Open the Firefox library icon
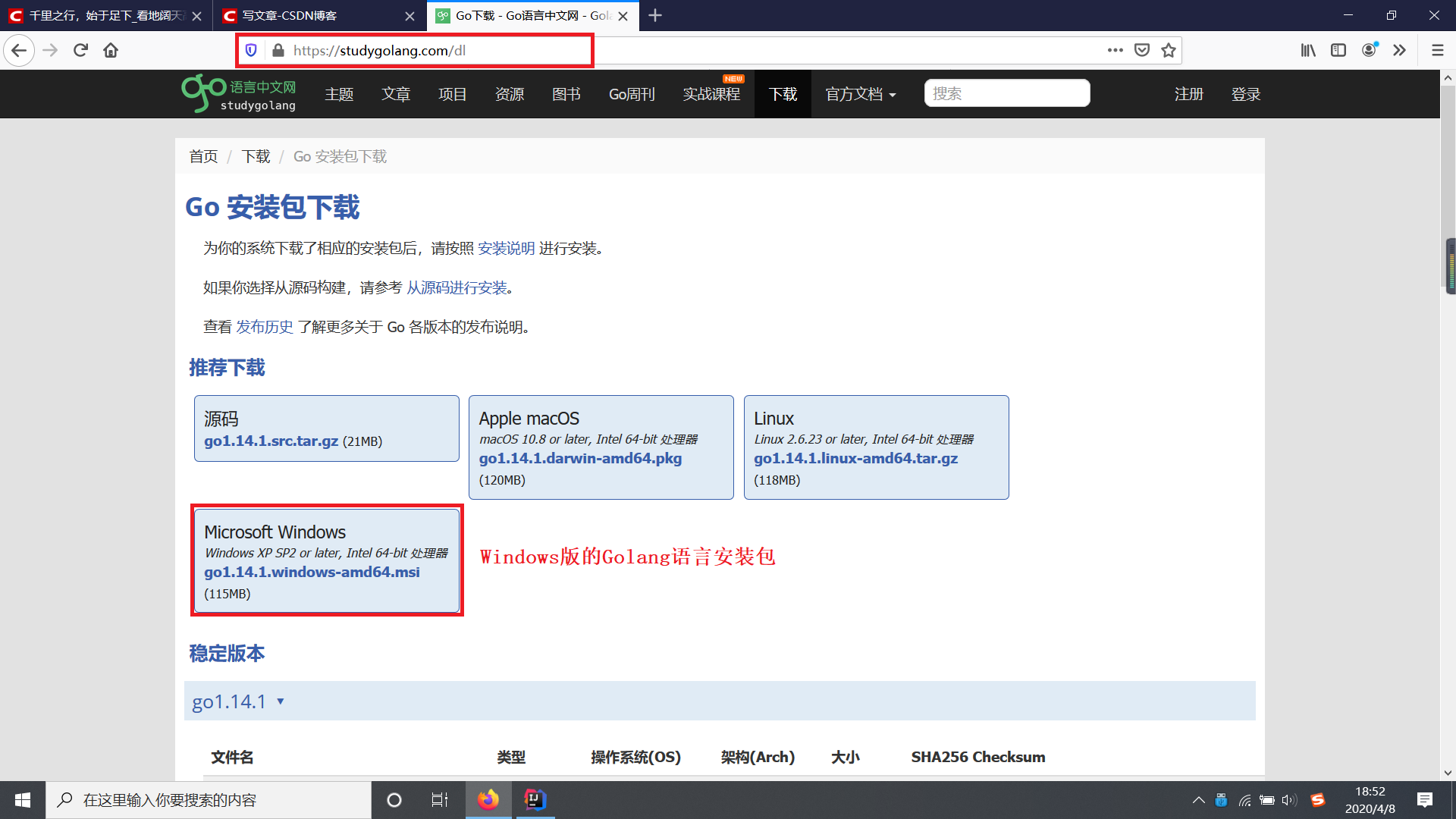Viewport: 1456px width, 819px height. (1308, 50)
